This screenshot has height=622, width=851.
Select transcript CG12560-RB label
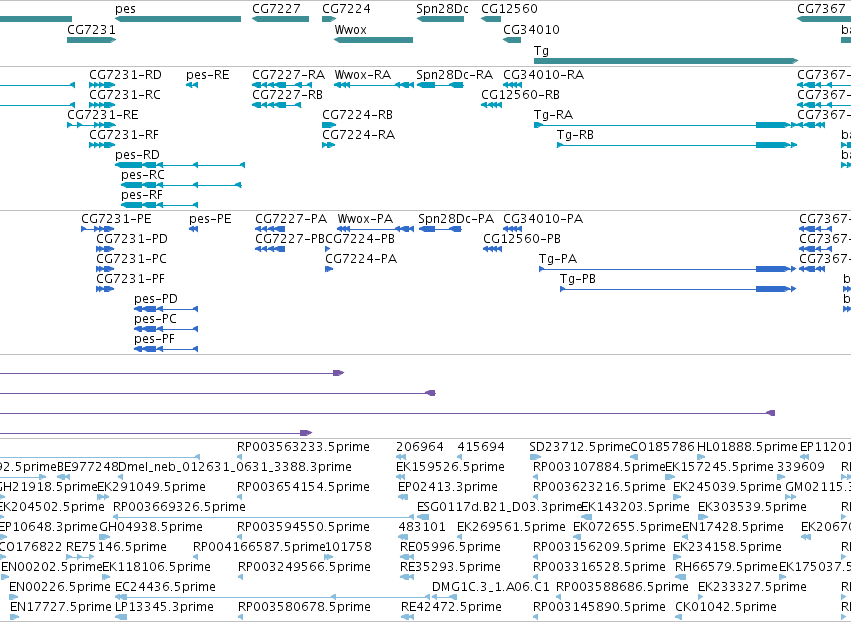[520, 94]
